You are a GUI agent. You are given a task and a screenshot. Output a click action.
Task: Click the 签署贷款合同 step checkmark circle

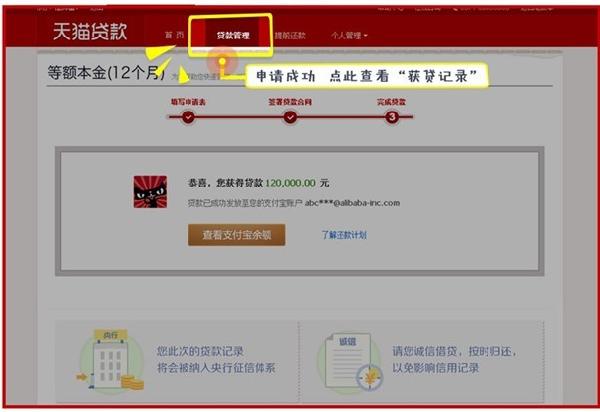coord(290,117)
